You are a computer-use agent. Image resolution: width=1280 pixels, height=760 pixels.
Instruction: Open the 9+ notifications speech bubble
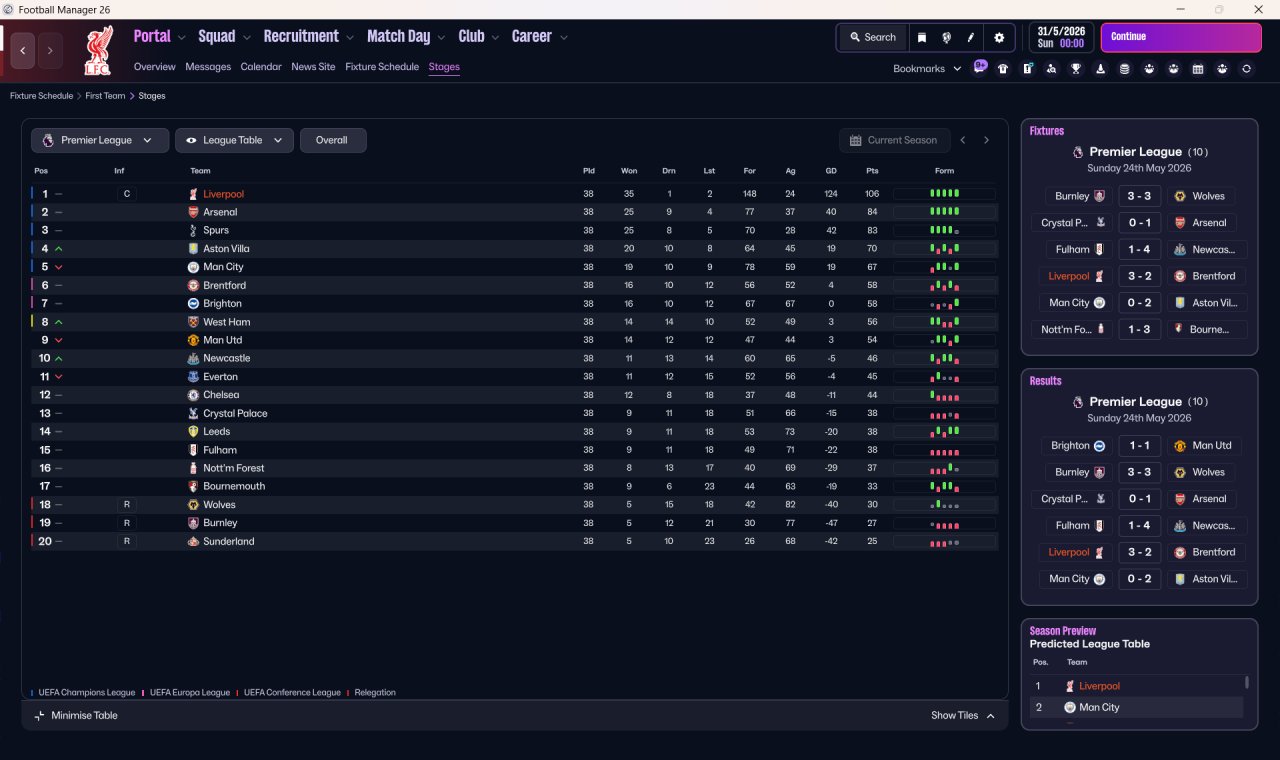[980, 67]
